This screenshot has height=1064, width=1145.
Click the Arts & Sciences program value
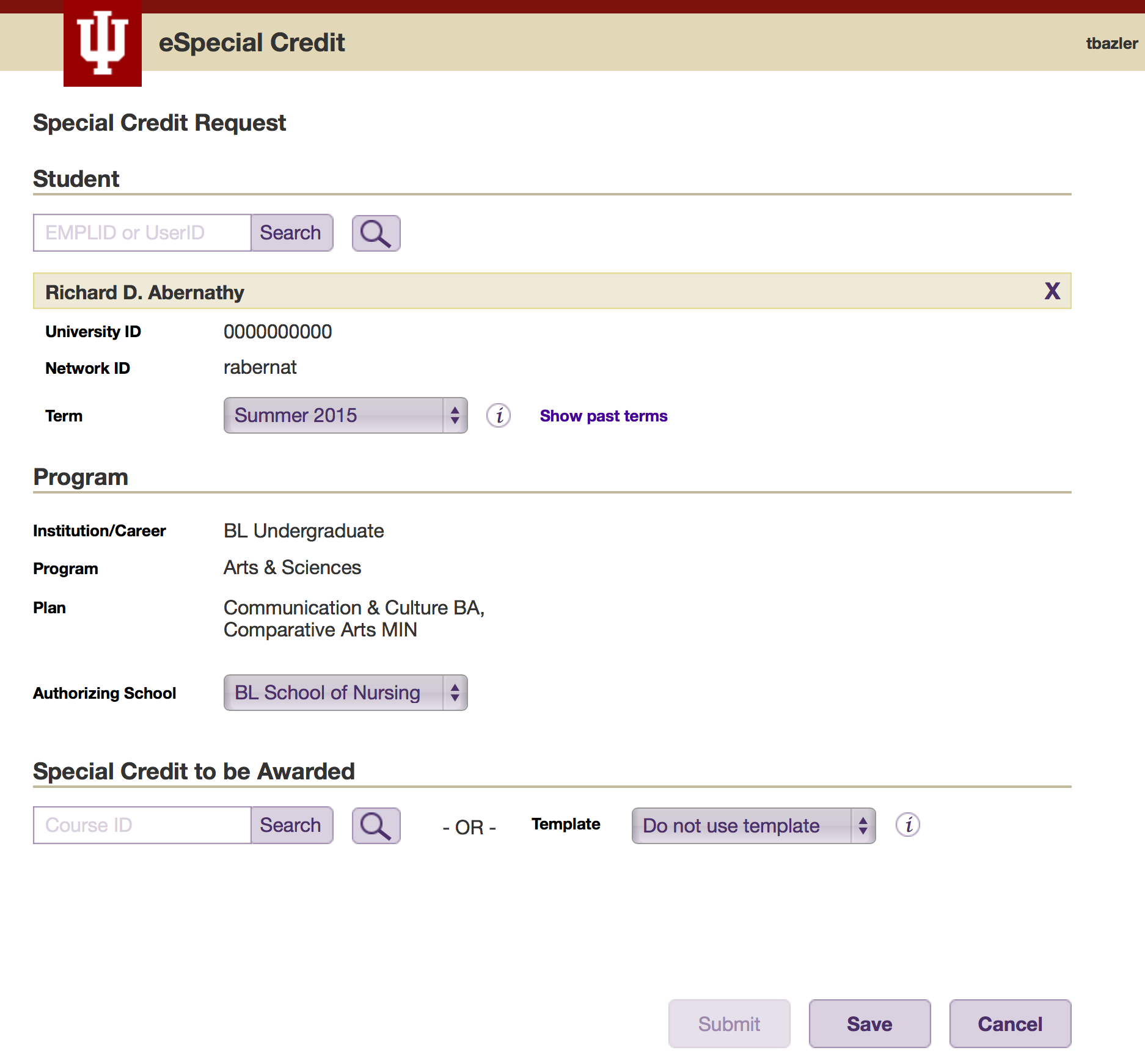coord(292,567)
